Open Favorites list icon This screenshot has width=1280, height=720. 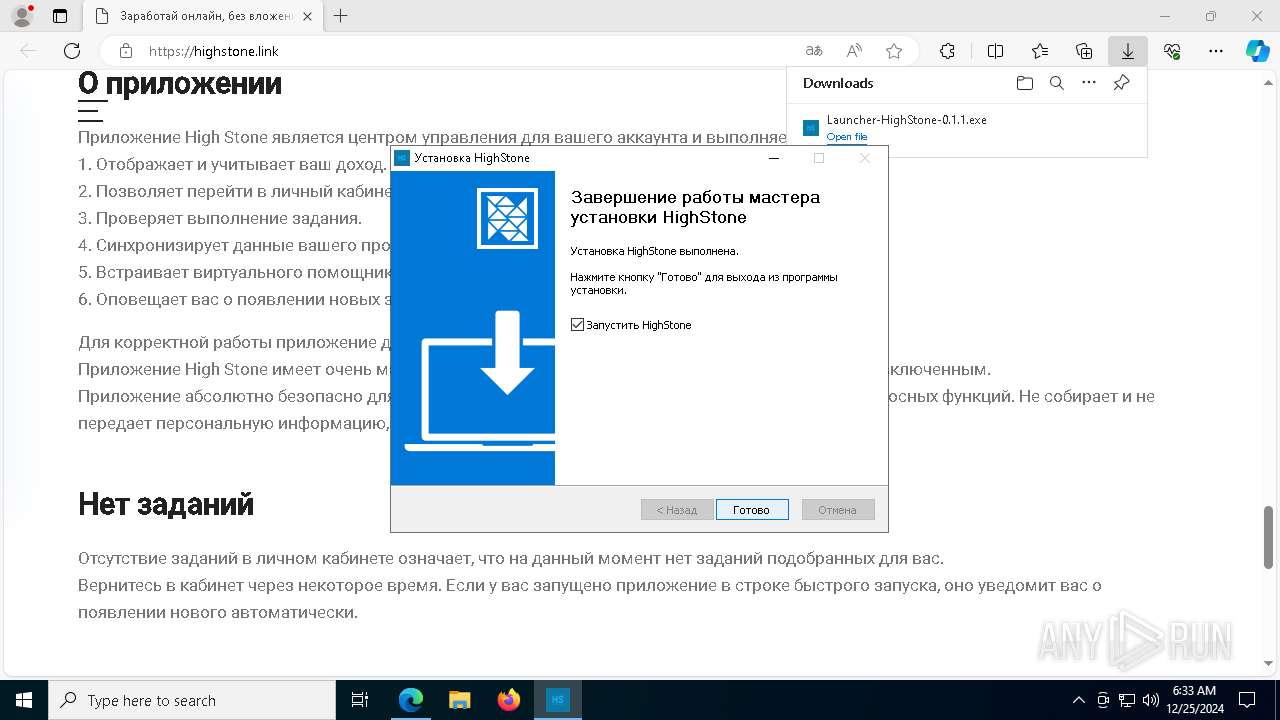click(x=1040, y=51)
